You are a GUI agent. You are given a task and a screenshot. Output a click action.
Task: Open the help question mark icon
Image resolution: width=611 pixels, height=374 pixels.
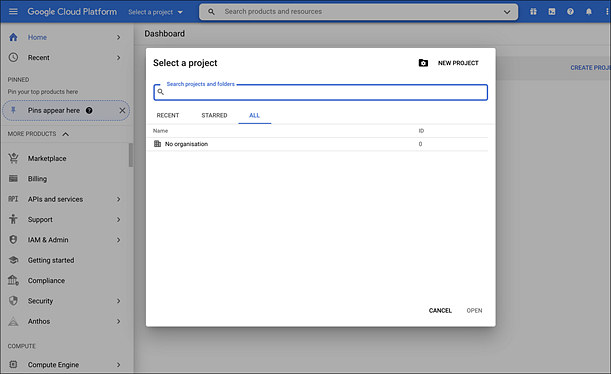[570, 12]
